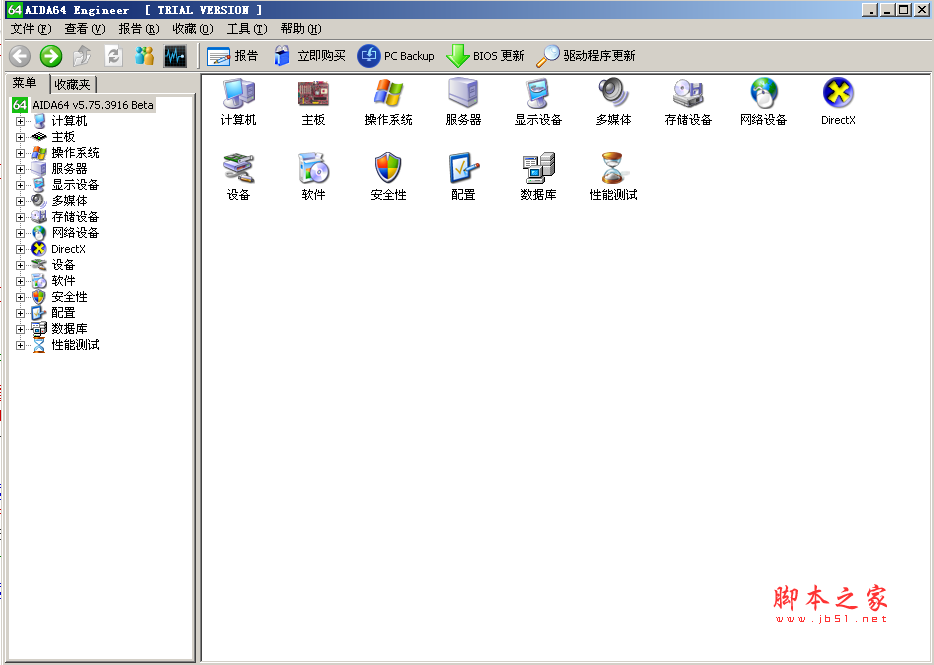934x665 pixels.
Task: Click the 驱动程序更新 toolbar button
Action: 586,56
